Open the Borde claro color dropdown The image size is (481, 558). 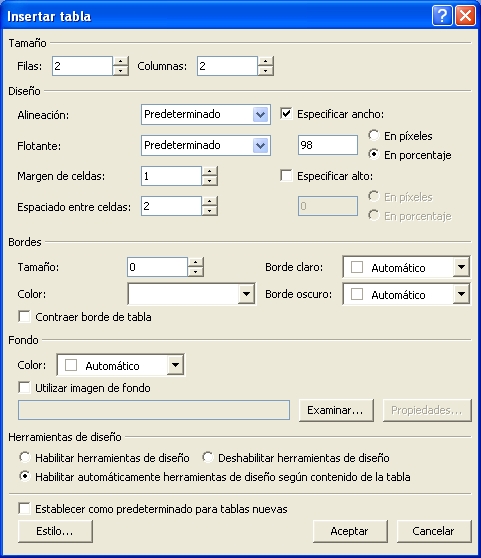point(461,267)
